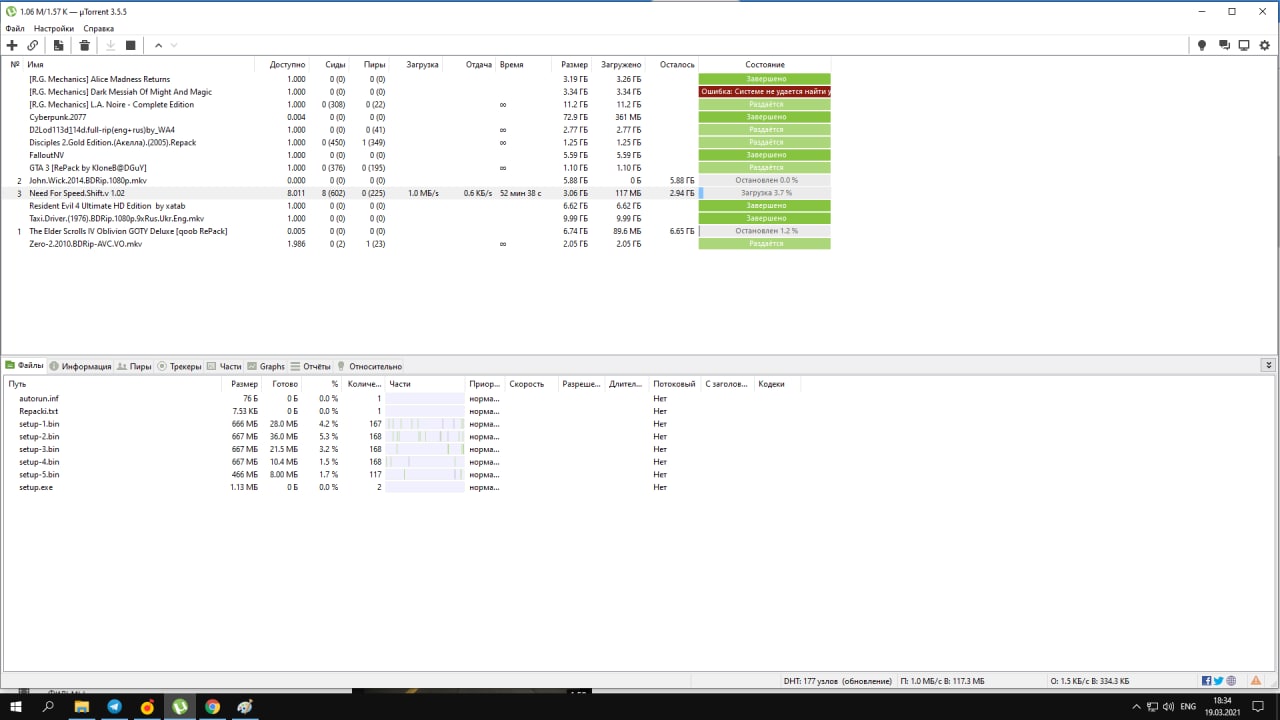Select the L.A. Noire Complete Edition torrent
The height and width of the screenshot is (720, 1280).
418,104
